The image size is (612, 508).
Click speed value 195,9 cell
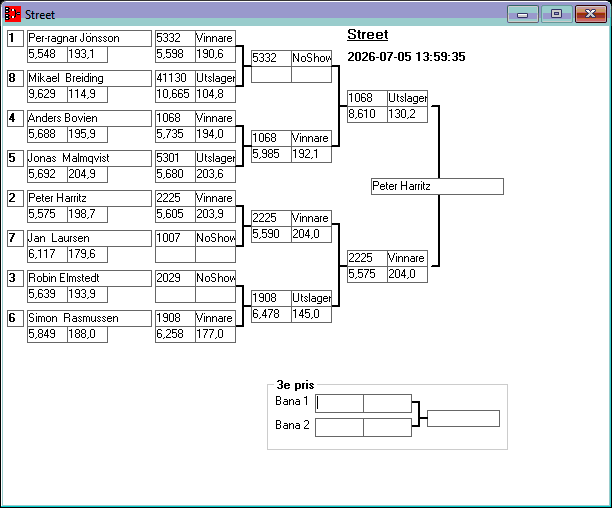click(x=87, y=134)
